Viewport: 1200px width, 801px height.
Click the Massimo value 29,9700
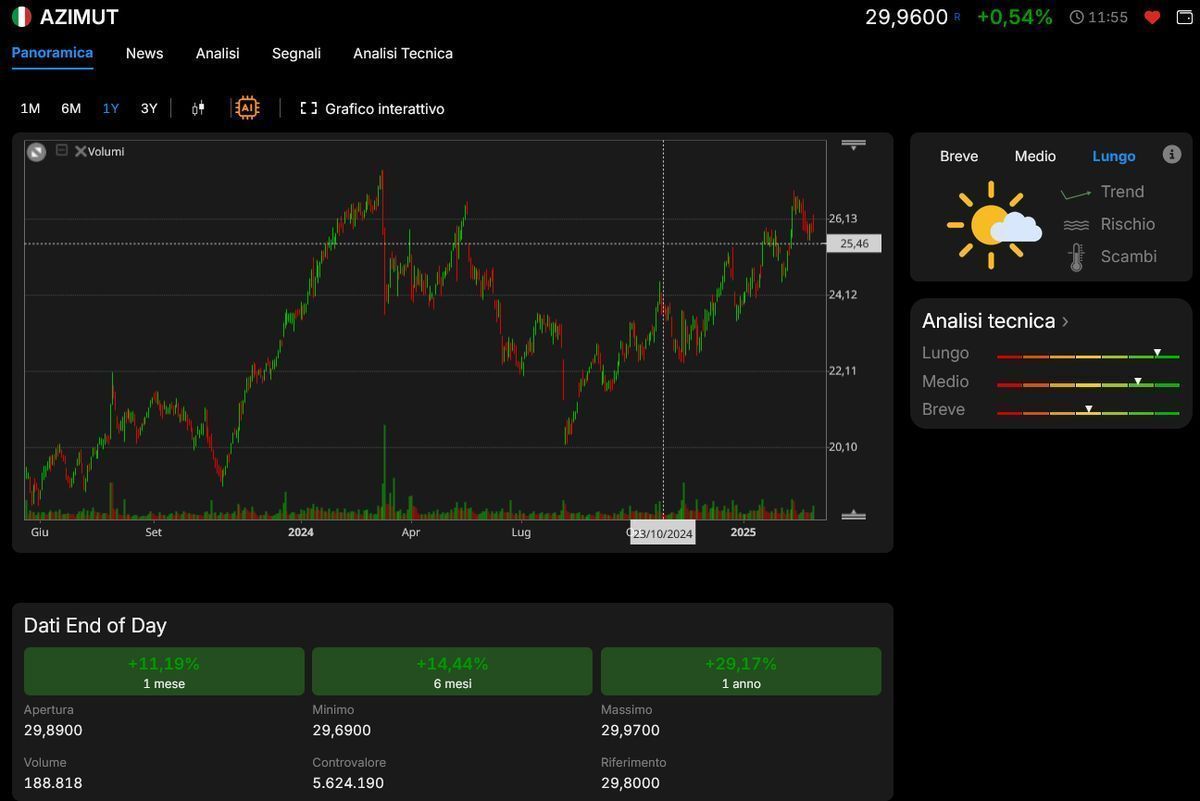(630, 731)
